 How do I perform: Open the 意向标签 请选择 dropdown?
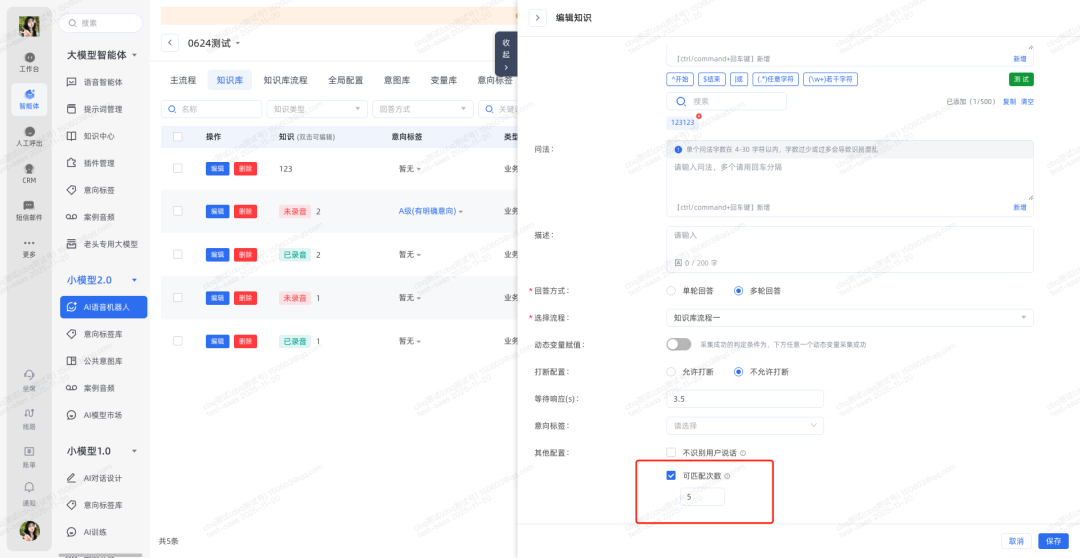(744, 425)
